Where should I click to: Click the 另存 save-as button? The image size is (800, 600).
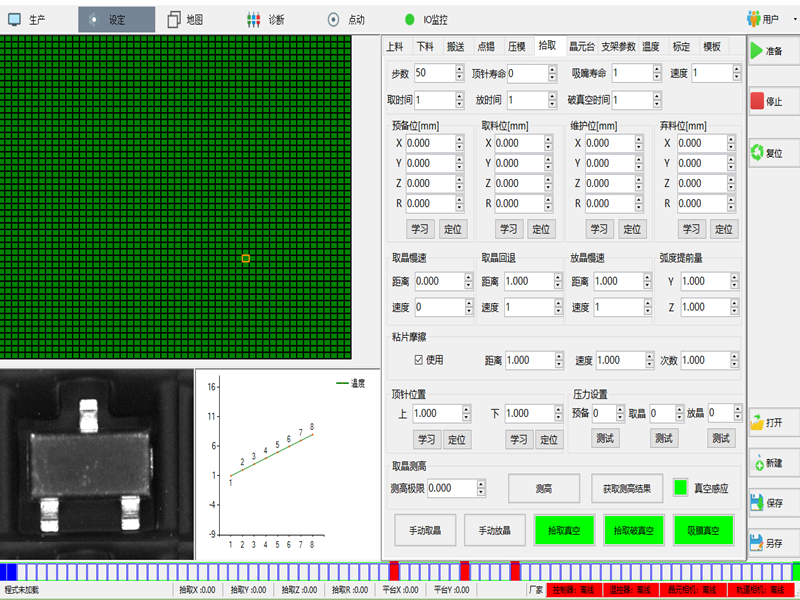[773, 543]
